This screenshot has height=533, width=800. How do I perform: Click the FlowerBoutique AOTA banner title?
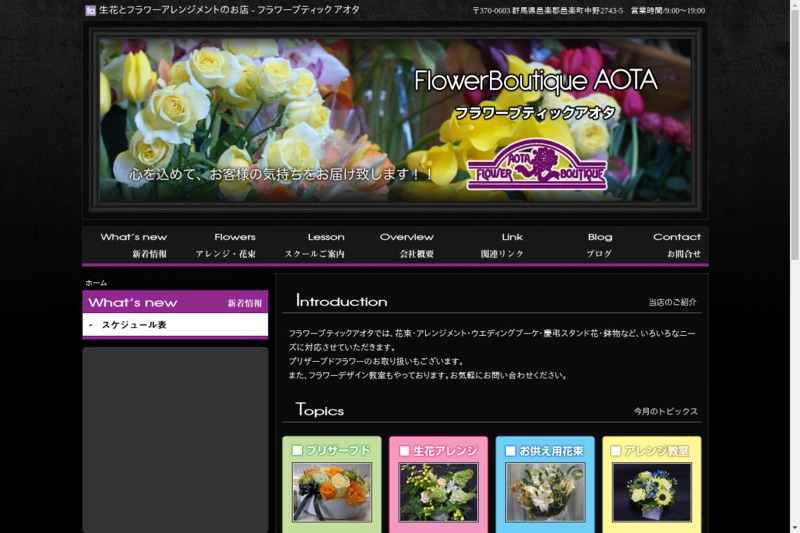pyautogui.click(x=536, y=81)
